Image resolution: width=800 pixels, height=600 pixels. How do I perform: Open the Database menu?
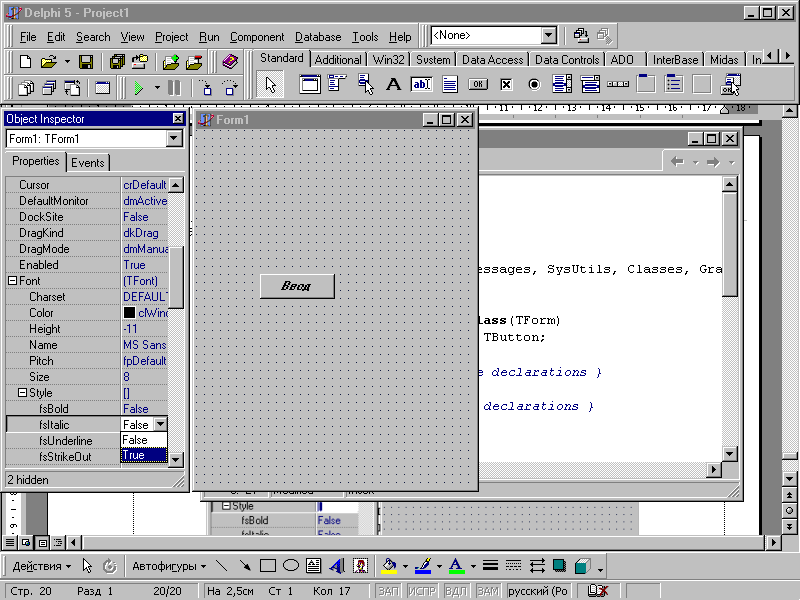(318, 37)
